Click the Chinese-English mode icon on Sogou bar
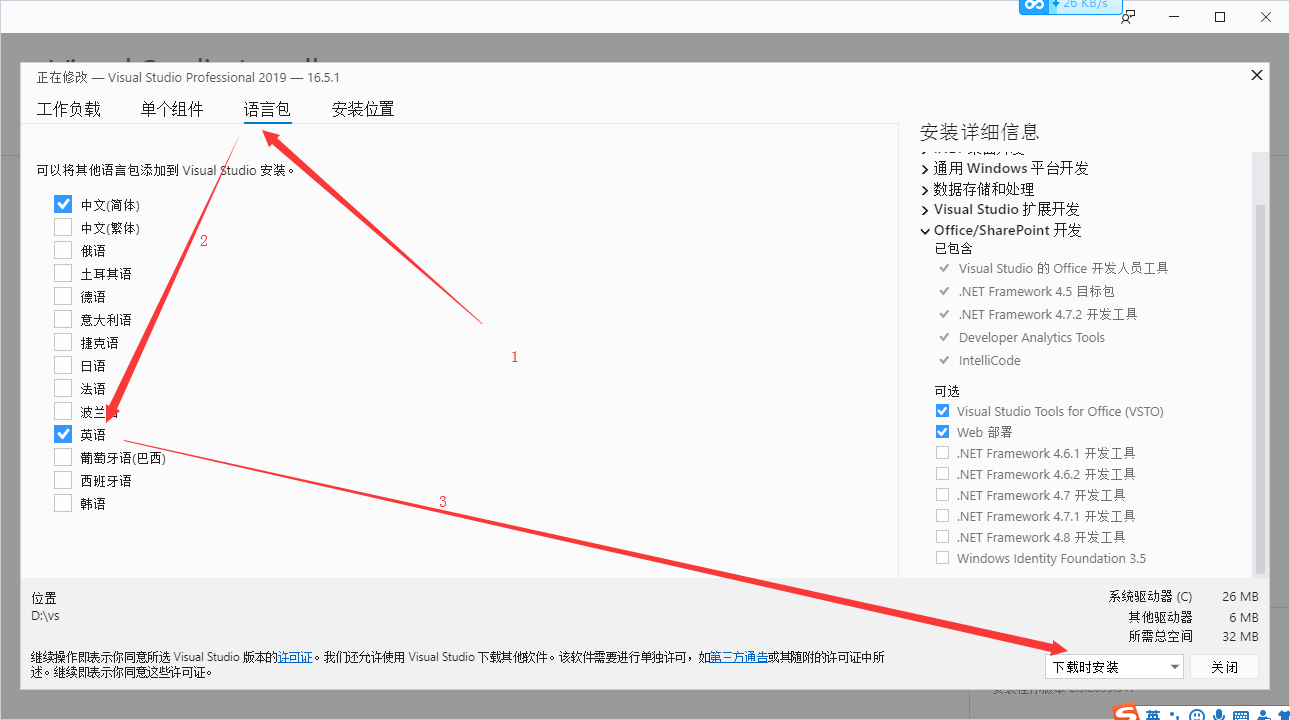The image size is (1290, 720). (1153, 714)
